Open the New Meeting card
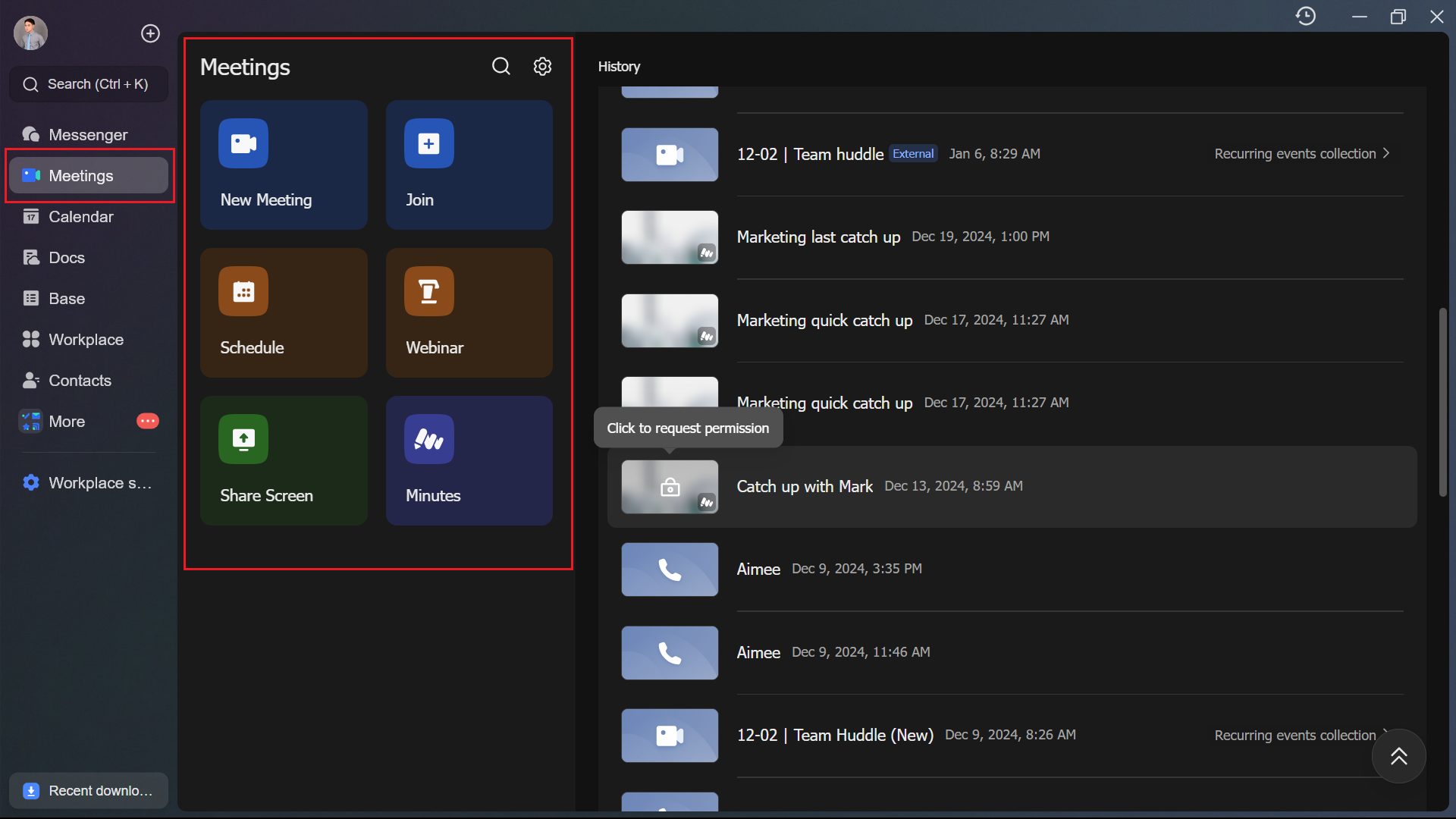 pyautogui.click(x=284, y=165)
